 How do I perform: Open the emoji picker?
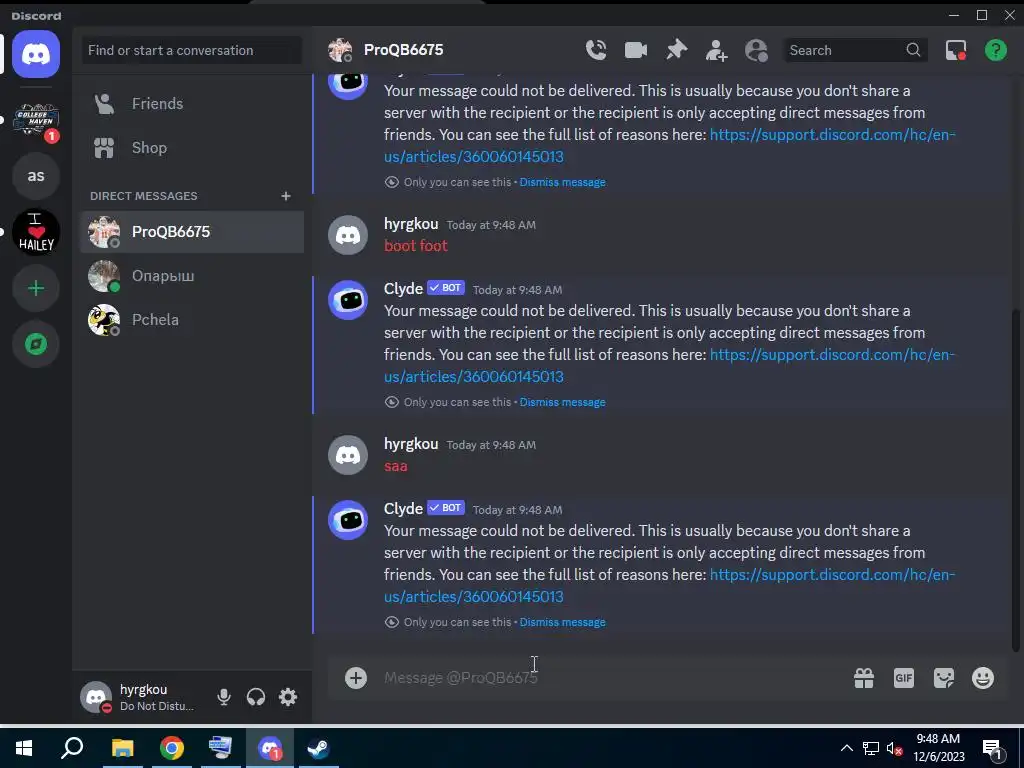tap(983, 678)
